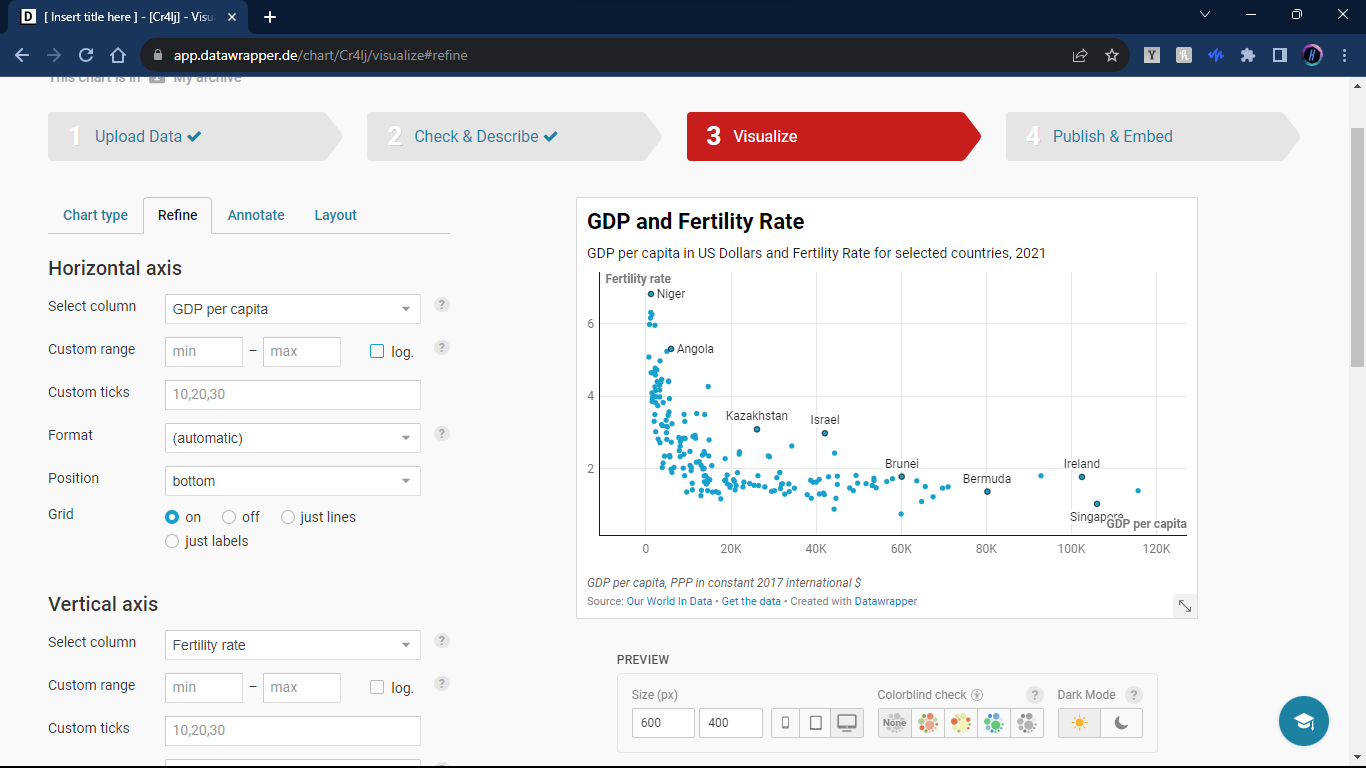Turn Grid 'off' radio option
Image resolution: width=1366 pixels, height=768 pixels.
(x=229, y=517)
